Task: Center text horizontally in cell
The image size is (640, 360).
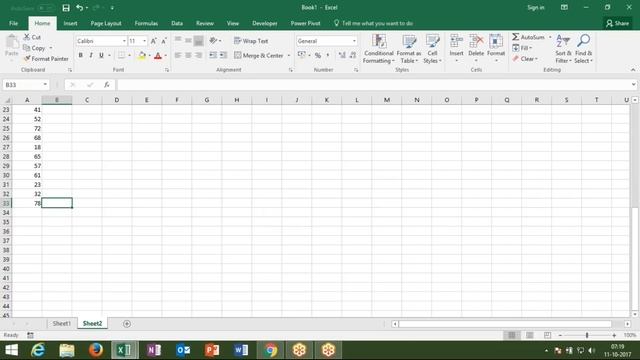Action: [188, 55]
